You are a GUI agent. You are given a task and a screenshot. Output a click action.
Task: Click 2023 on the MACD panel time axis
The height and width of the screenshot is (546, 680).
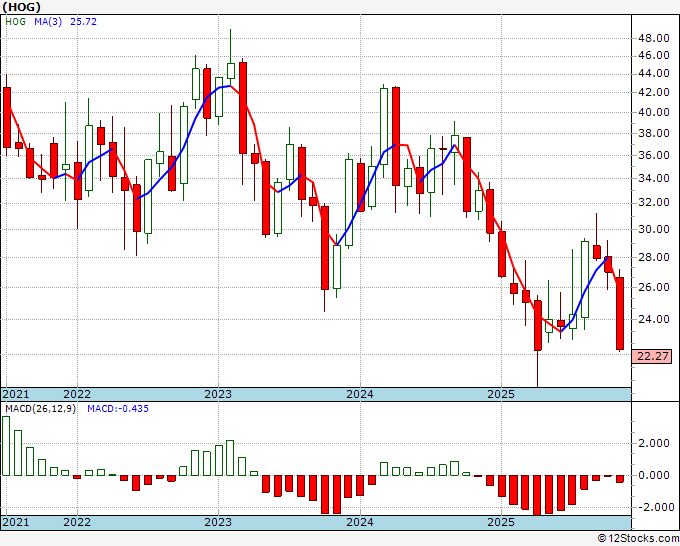pyautogui.click(x=218, y=522)
